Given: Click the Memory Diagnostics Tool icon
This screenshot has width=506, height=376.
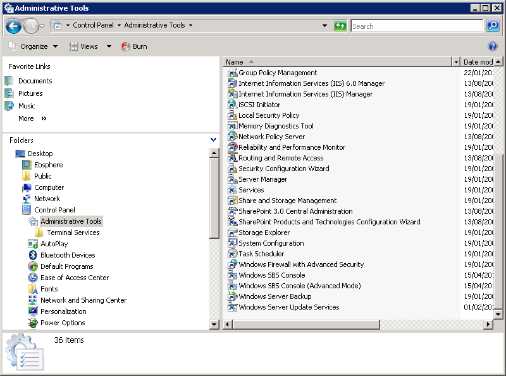Looking at the screenshot, I should [x=232, y=126].
